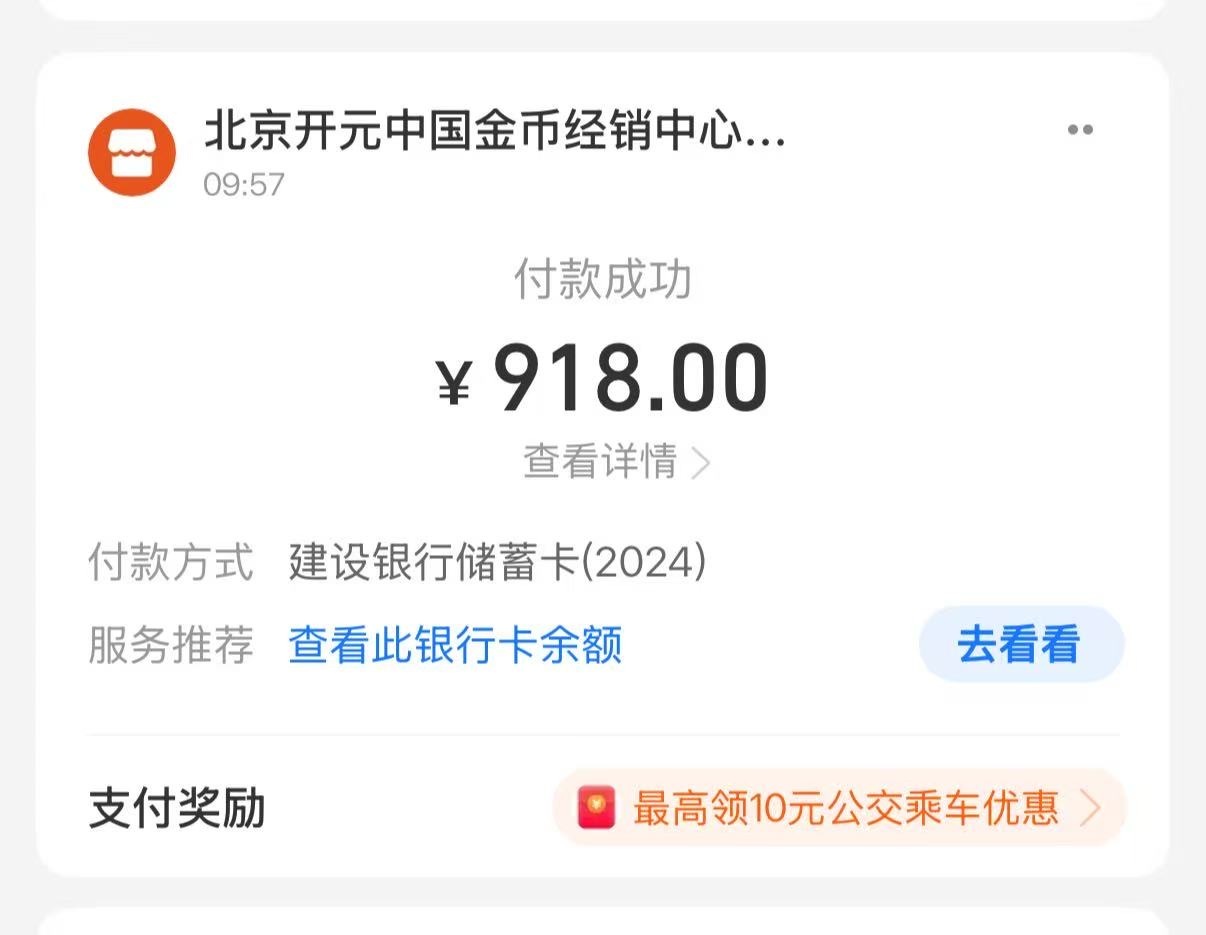The image size is (1206, 935).
Task: Tap the orange merchant store icon
Action: 132,152
